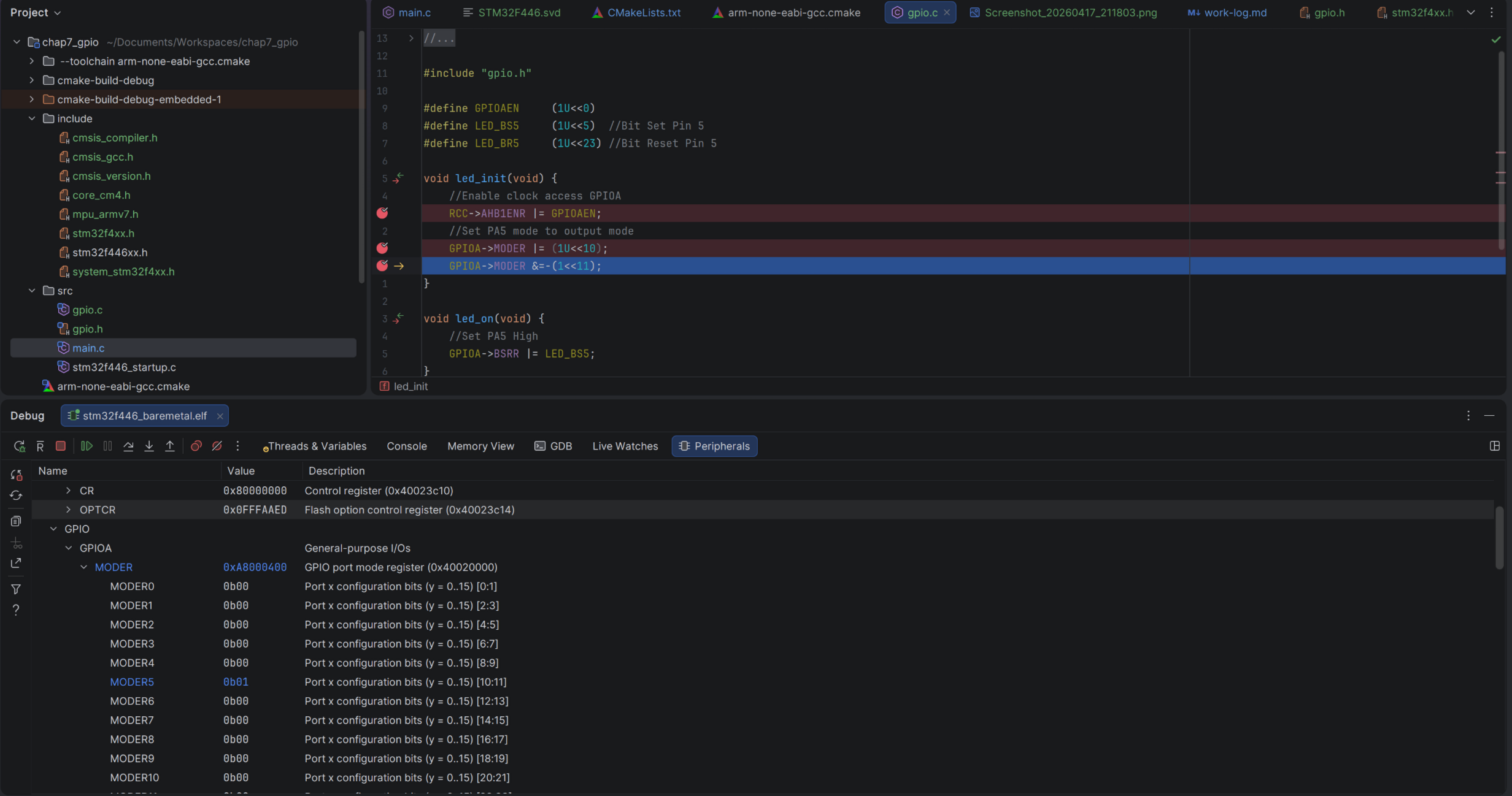
Task: Click the led_init breadcrumb at editor bottom
Action: pos(410,386)
